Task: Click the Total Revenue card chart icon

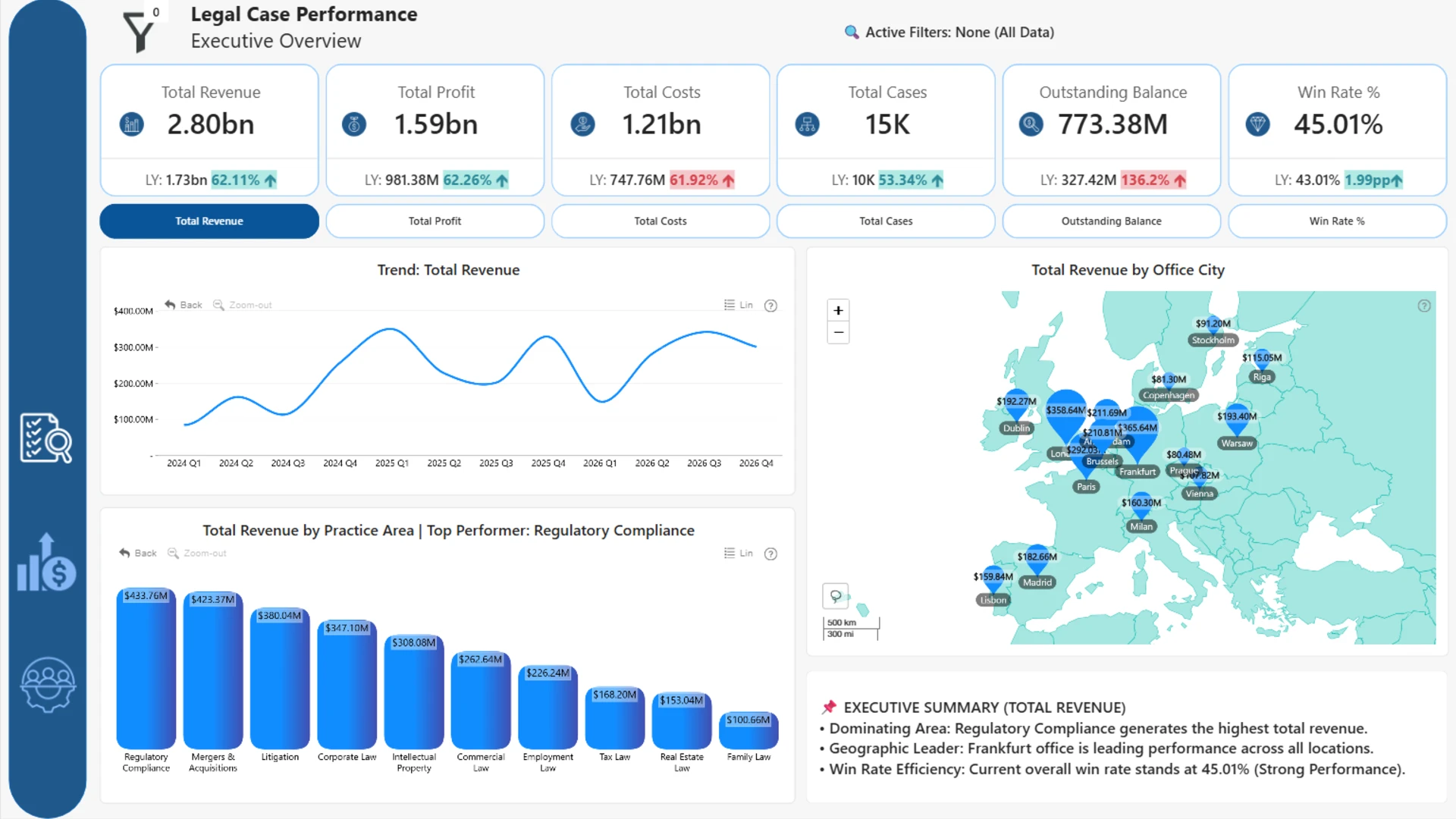Action: [x=132, y=124]
